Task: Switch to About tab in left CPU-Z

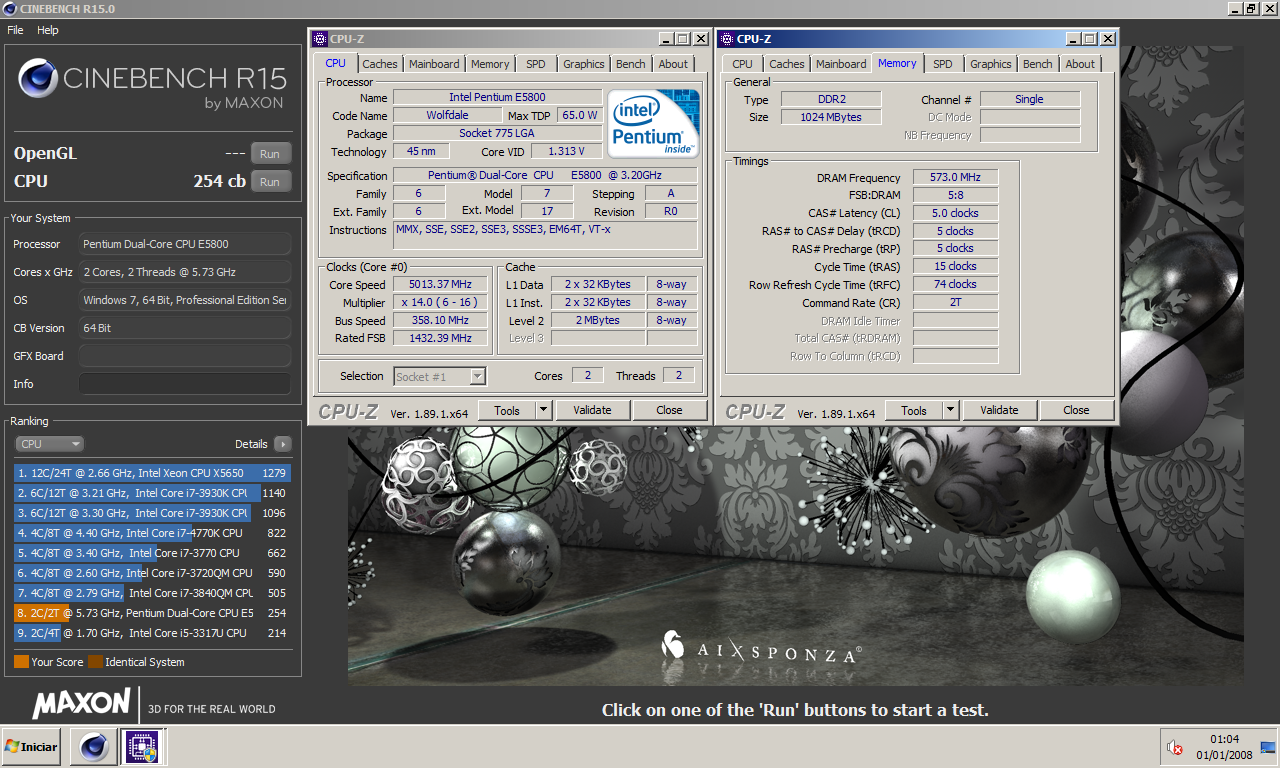Action: [x=673, y=64]
